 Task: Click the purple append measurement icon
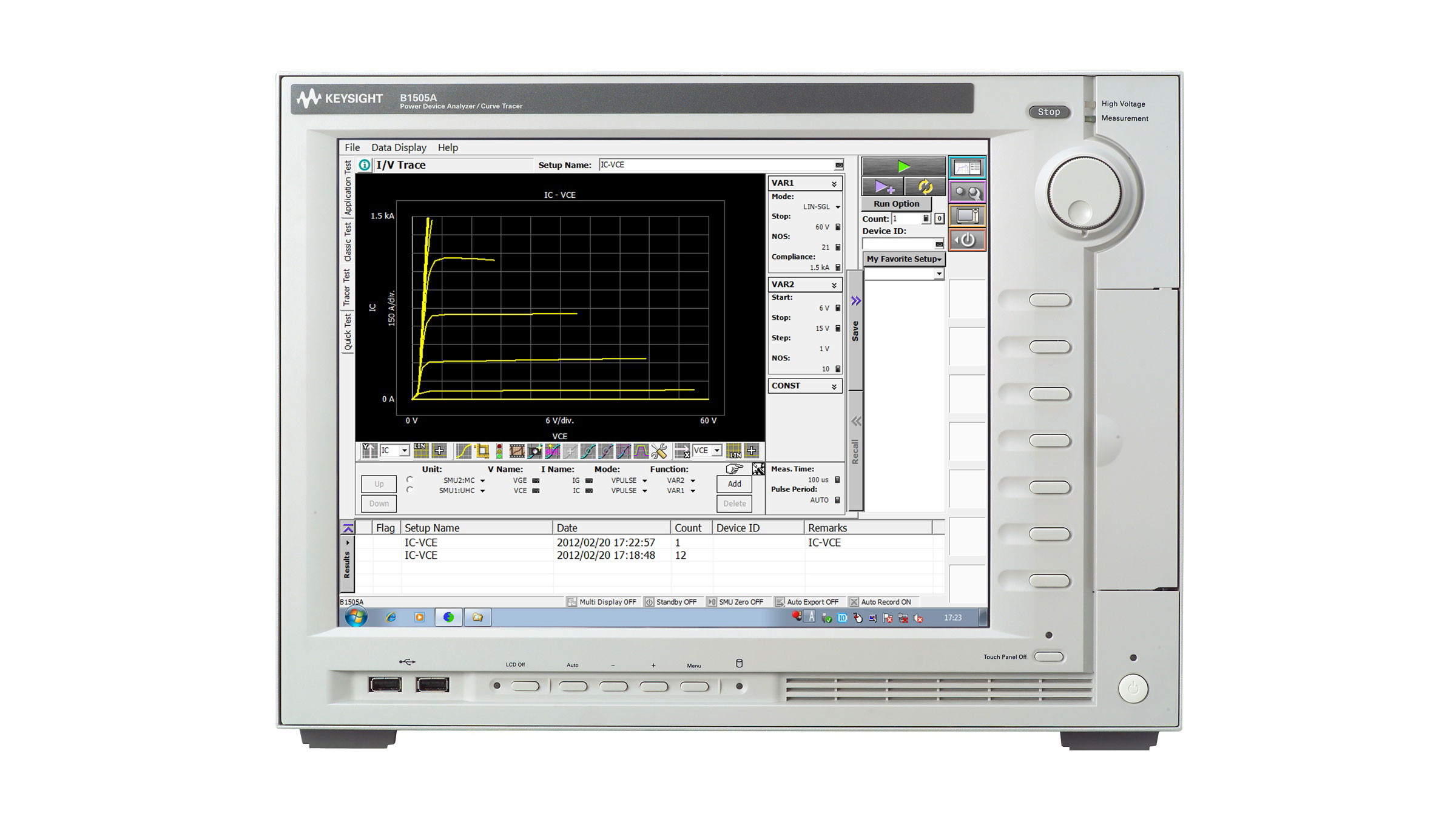point(883,187)
